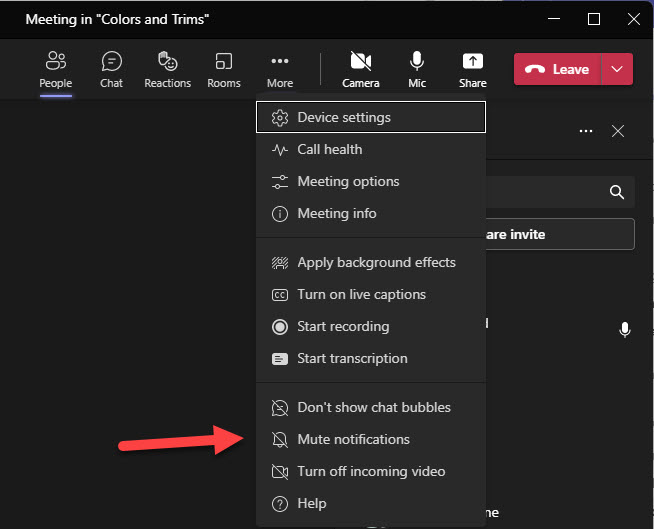The height and width of the screenshot is (529, 654).
Task: Turn on live captions
Action: (361, 294)
